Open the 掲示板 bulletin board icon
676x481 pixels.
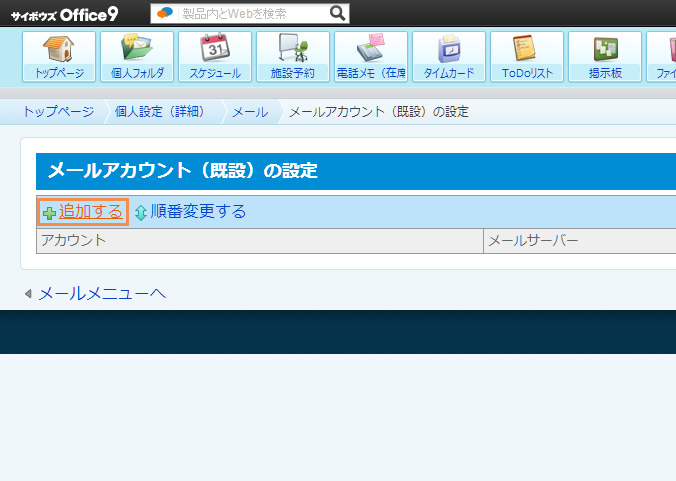[605, 56]
